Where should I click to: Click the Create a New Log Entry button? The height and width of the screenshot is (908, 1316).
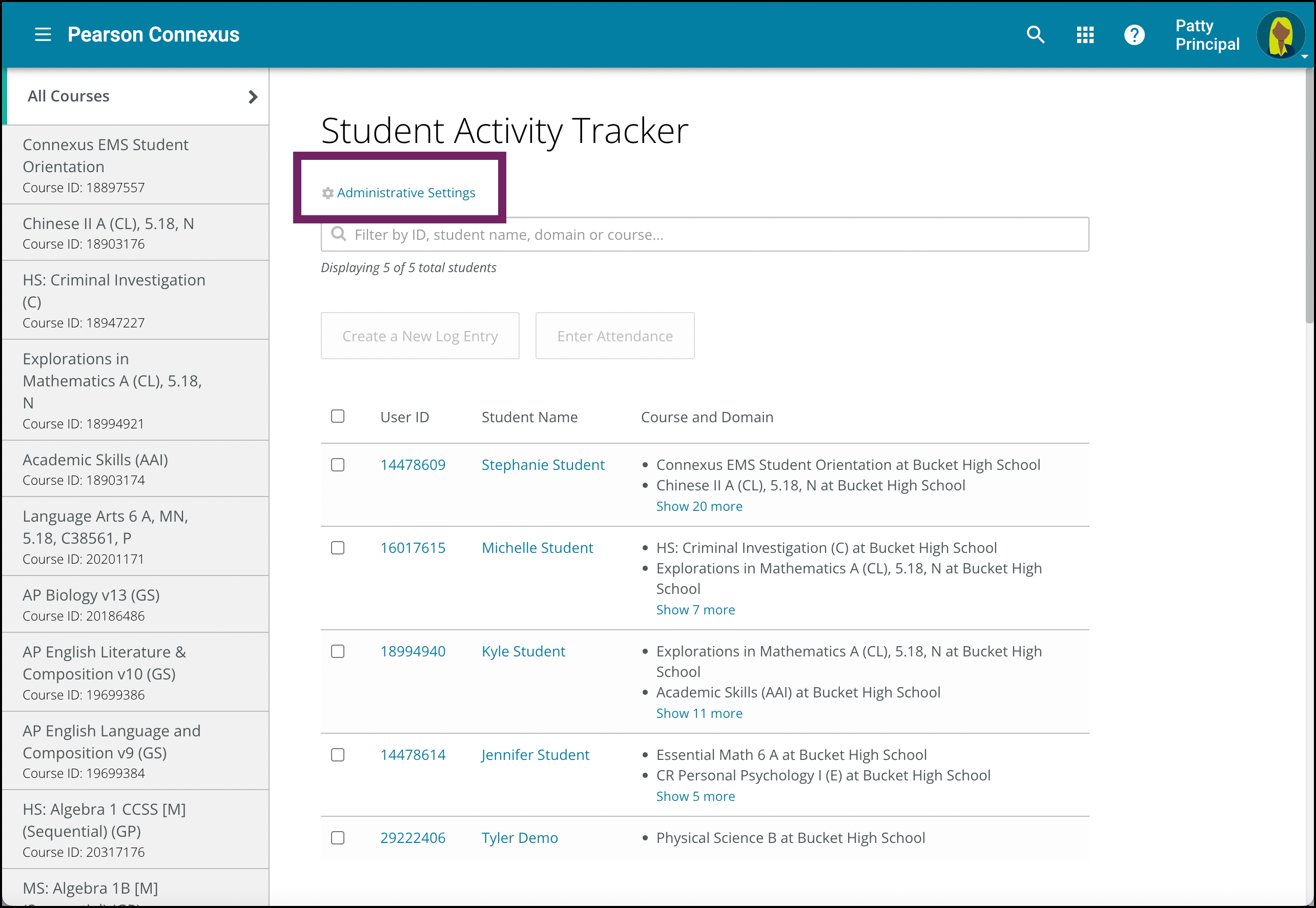[x=420, y=336]
